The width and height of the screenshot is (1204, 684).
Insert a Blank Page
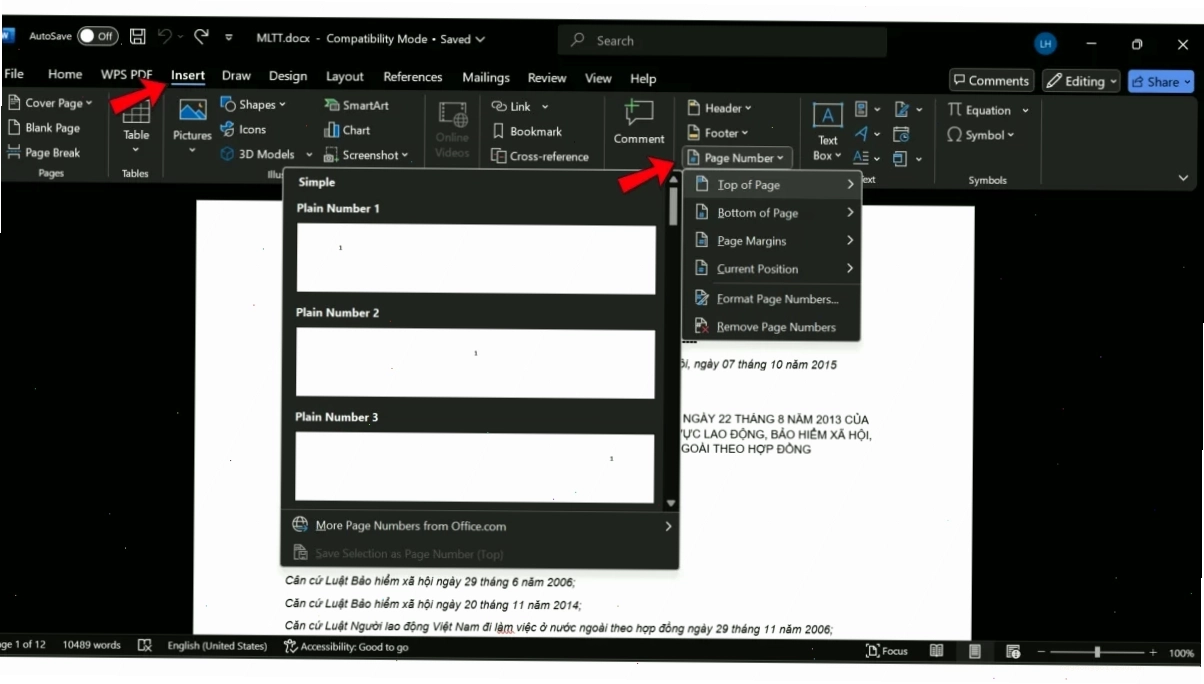click(44, 128)
